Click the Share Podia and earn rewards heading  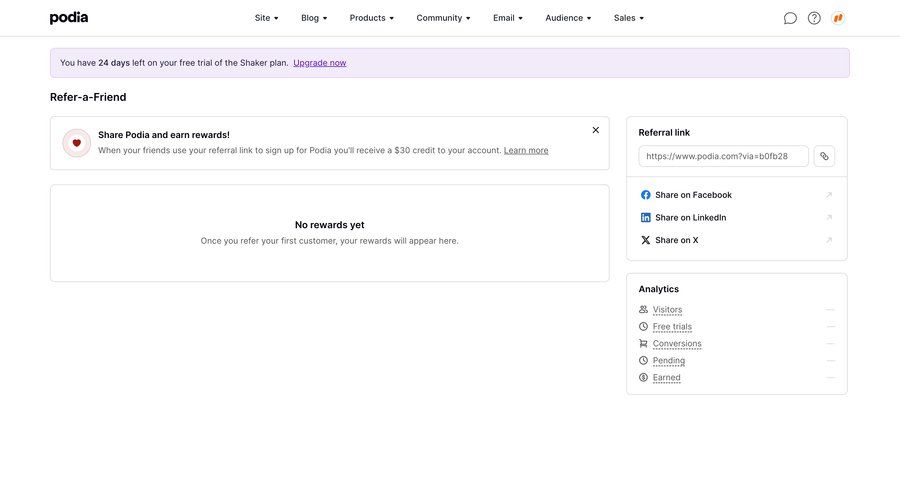coord(164,135)
